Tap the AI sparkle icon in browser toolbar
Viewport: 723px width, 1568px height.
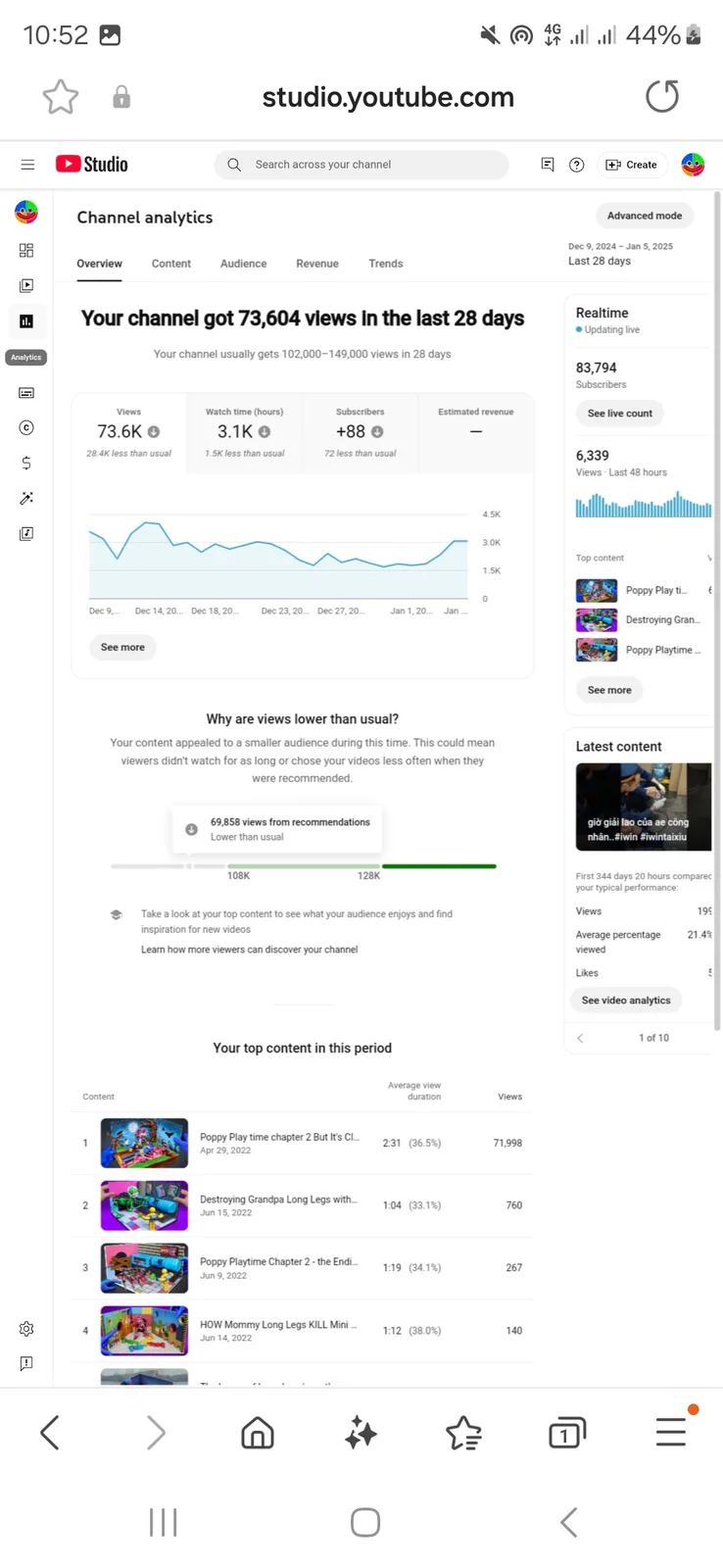[x=361, y=1433]
